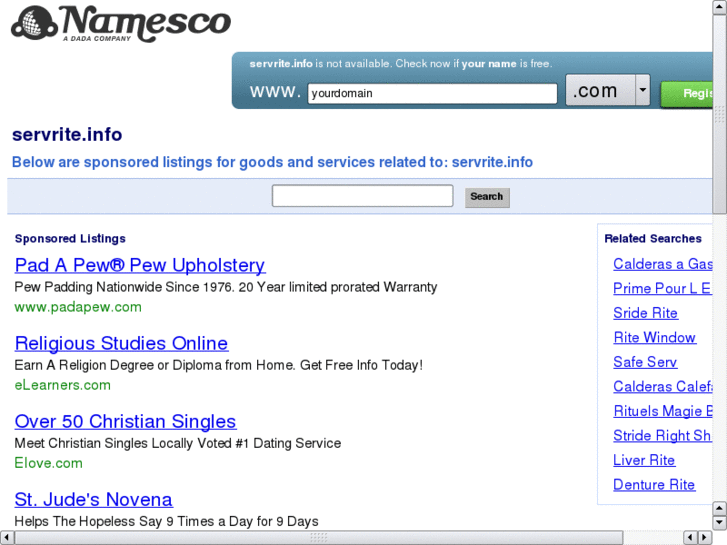
Task: Click the yourdomain input field
Action: click(432, 93)
